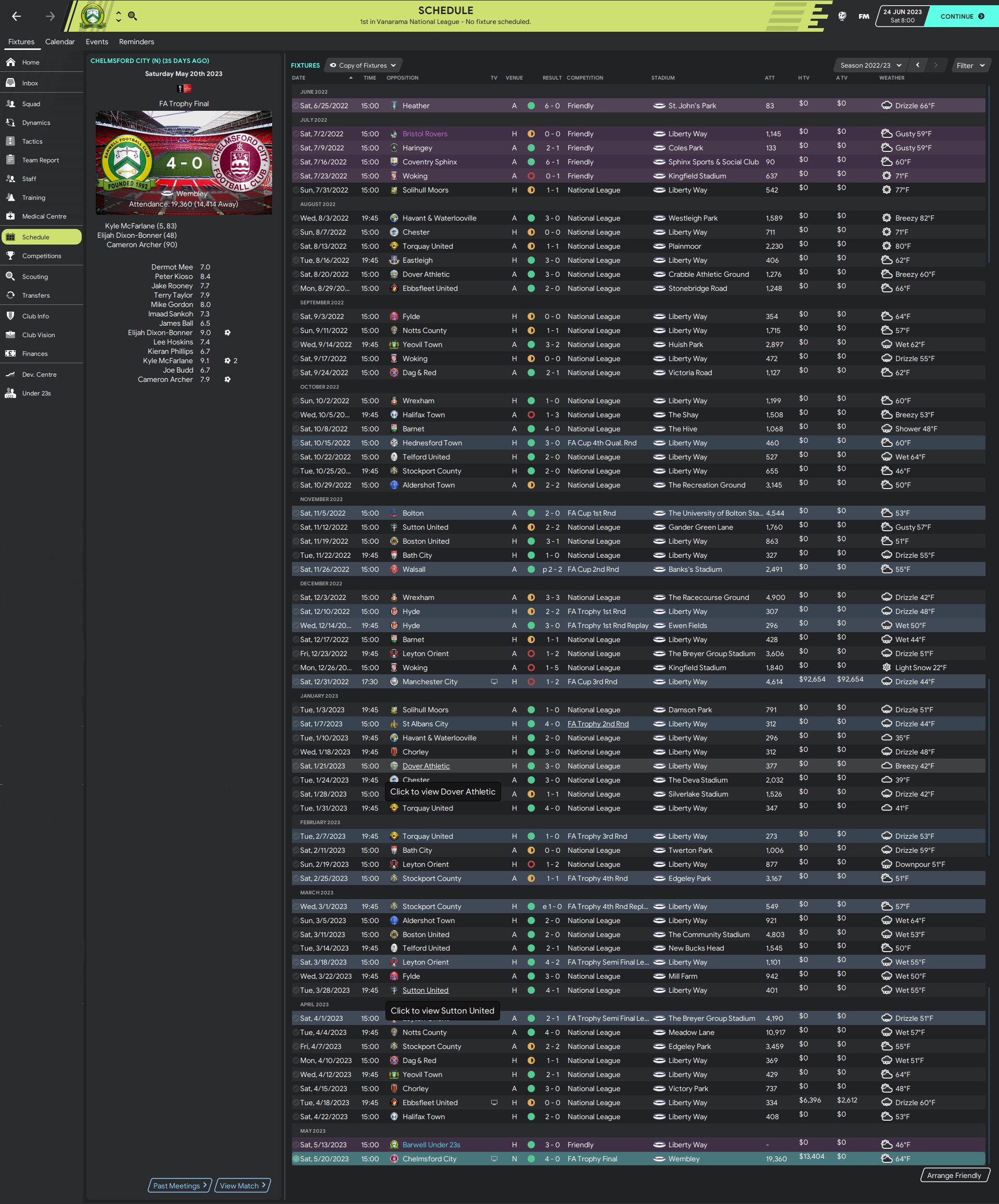Open Dev. Centre in the sidebar
This screenshot has height=1204, width=999.
click(41, 375)
